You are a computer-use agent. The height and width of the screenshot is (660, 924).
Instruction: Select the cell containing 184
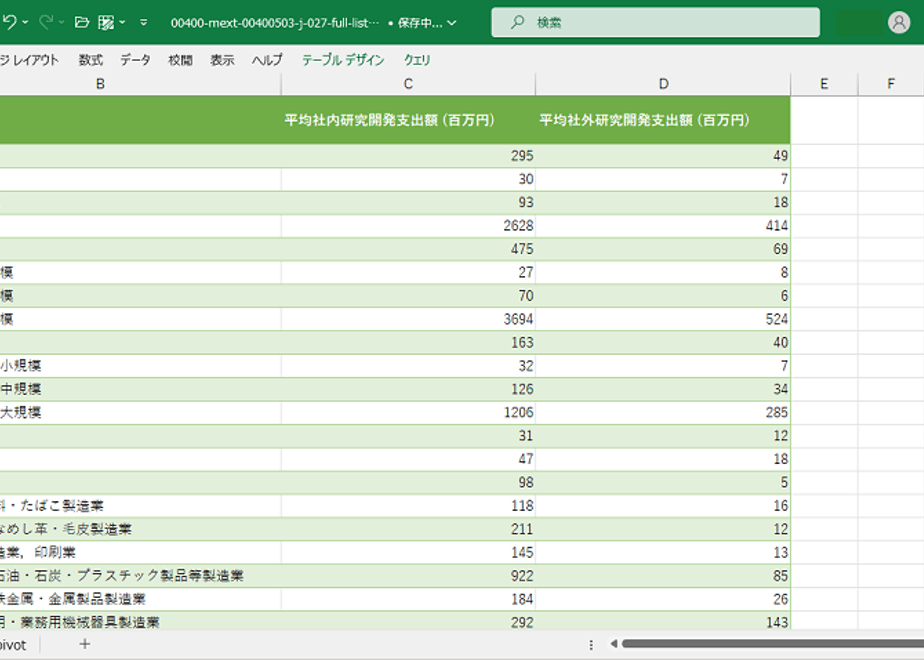click(408, 599)
